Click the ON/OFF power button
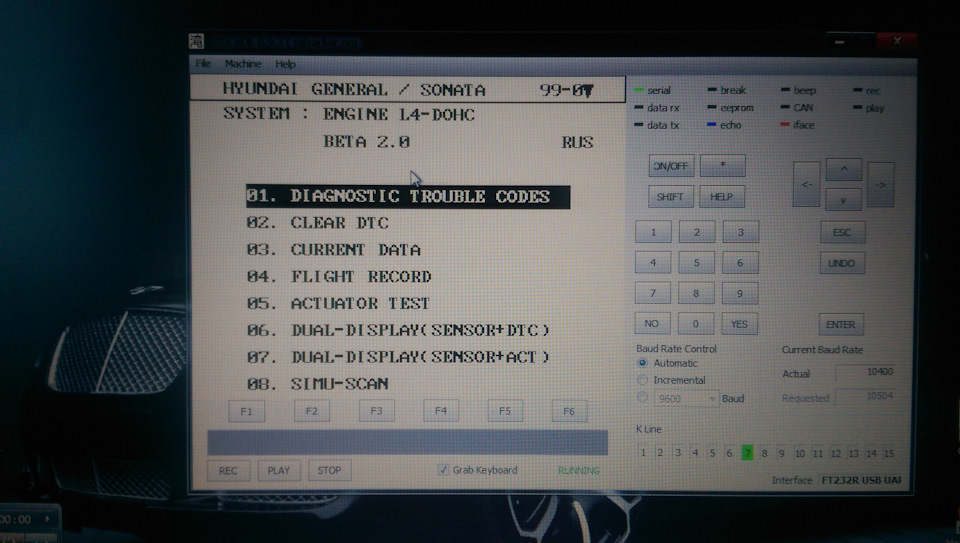 pyautogui.click(x=671, y=166)
